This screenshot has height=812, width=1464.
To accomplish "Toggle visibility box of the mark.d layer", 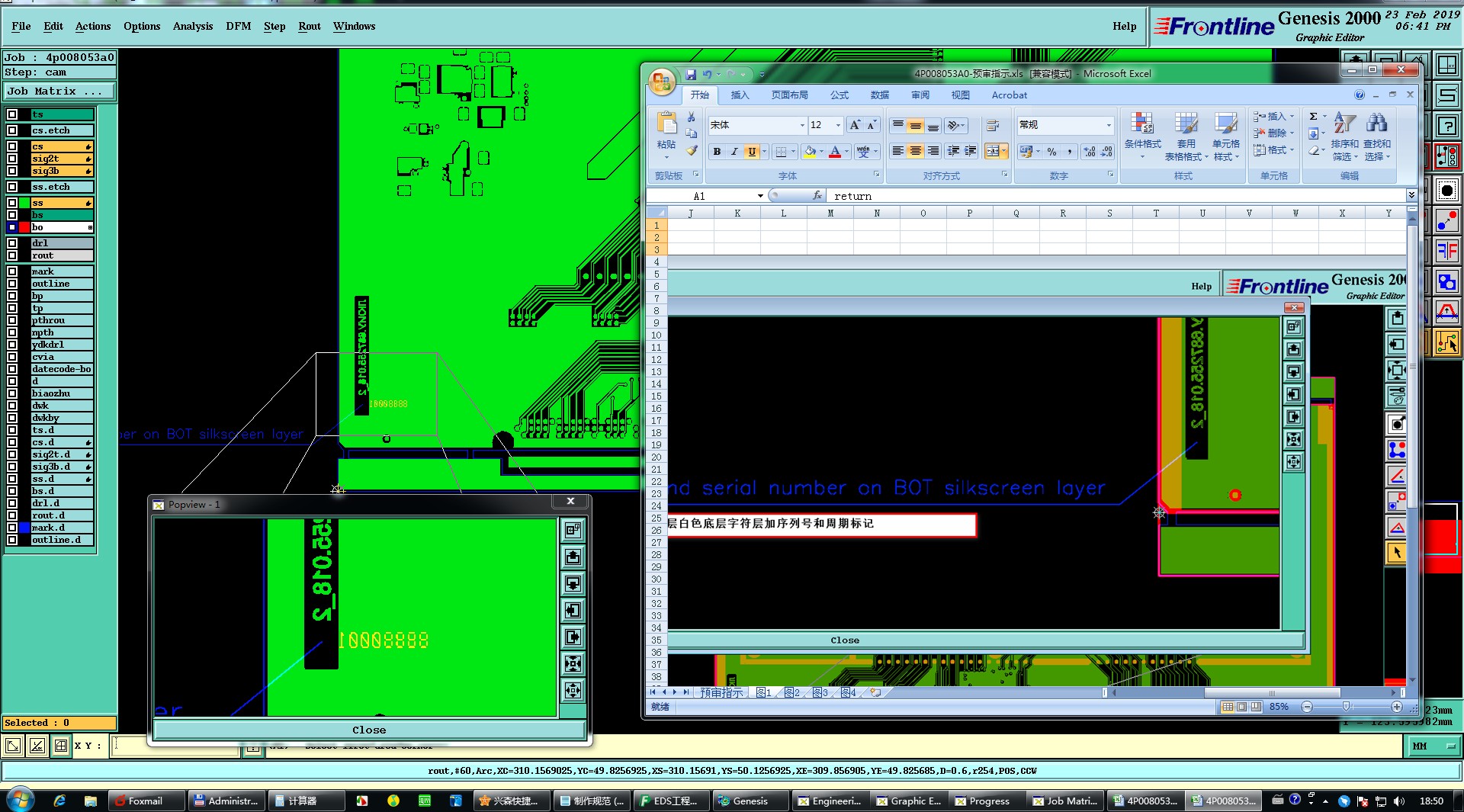I will (x=12, y=528).
